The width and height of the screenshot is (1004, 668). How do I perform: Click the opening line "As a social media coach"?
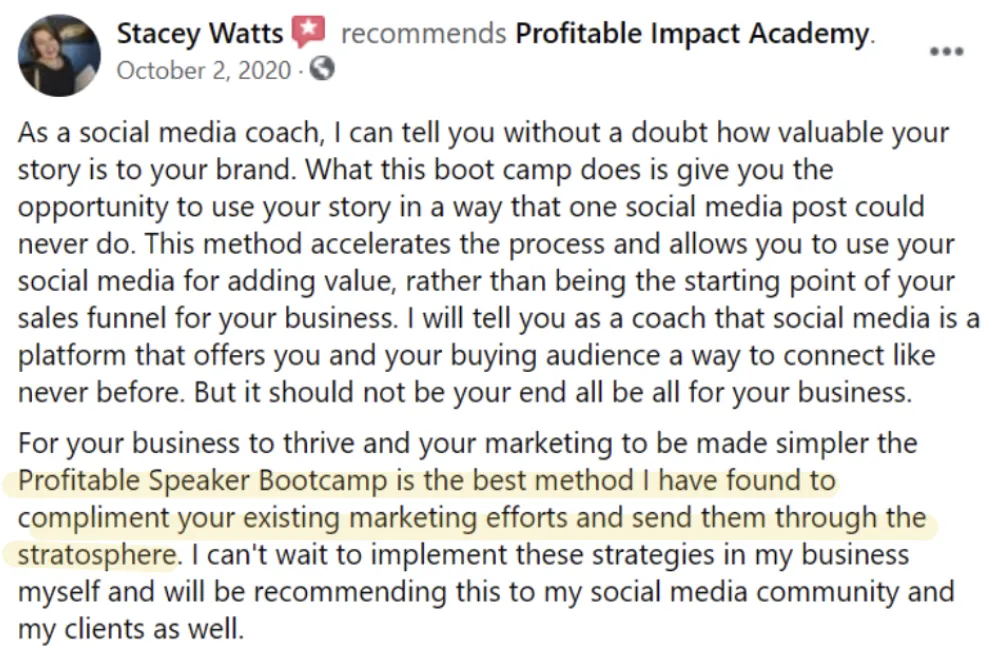point(168,133)
